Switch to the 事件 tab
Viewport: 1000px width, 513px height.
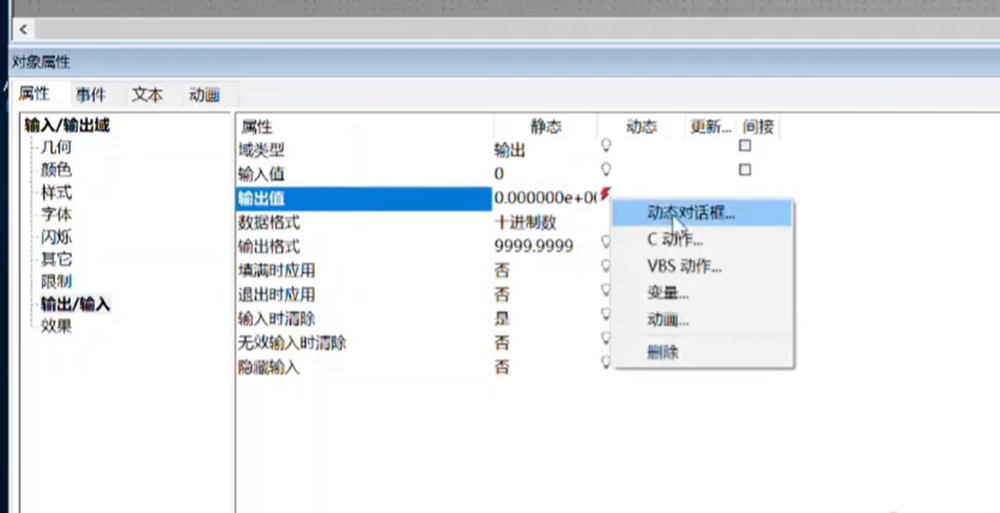point(91,95)
